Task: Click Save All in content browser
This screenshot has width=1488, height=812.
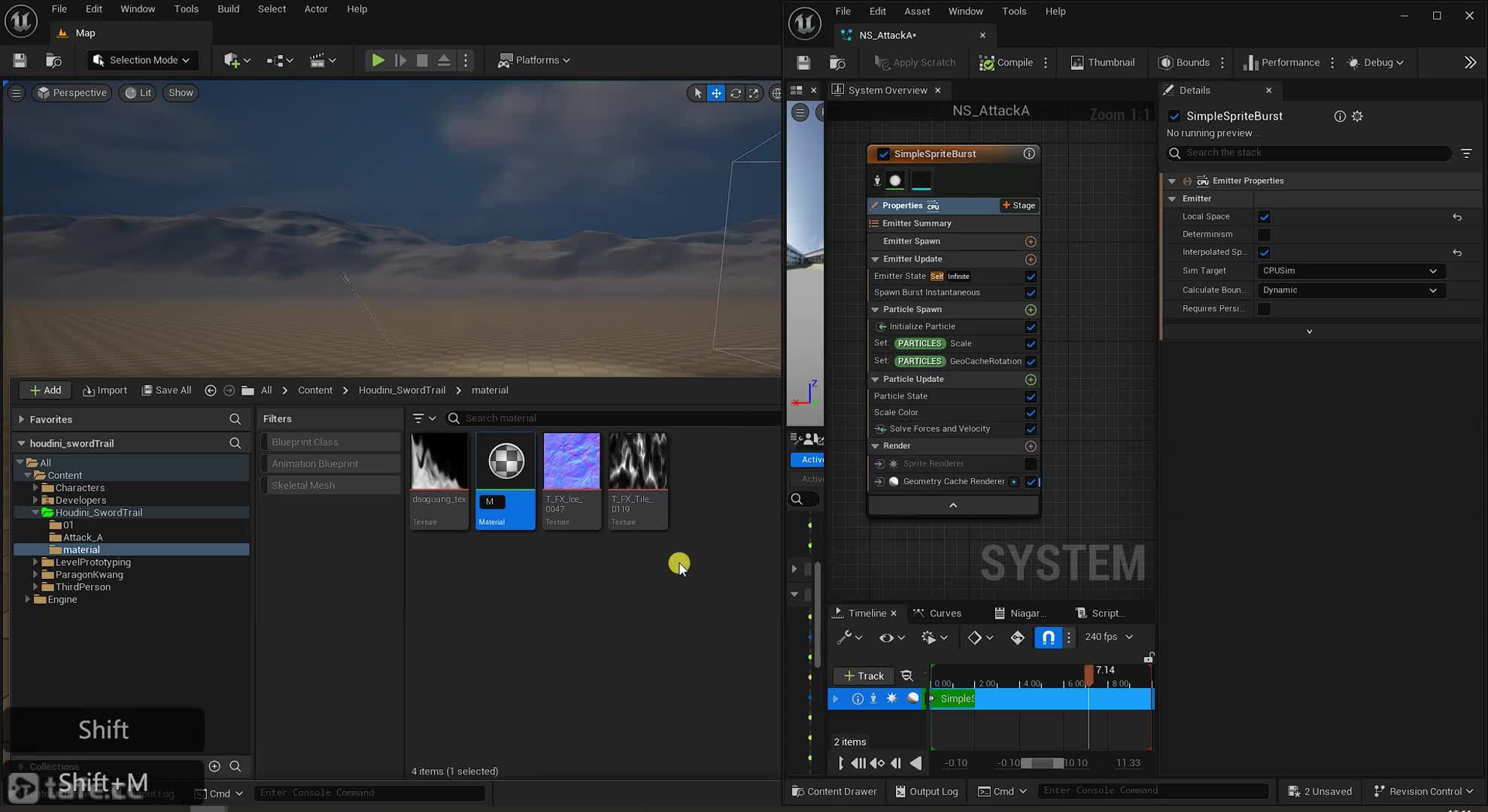Action: tap(166, 390)
